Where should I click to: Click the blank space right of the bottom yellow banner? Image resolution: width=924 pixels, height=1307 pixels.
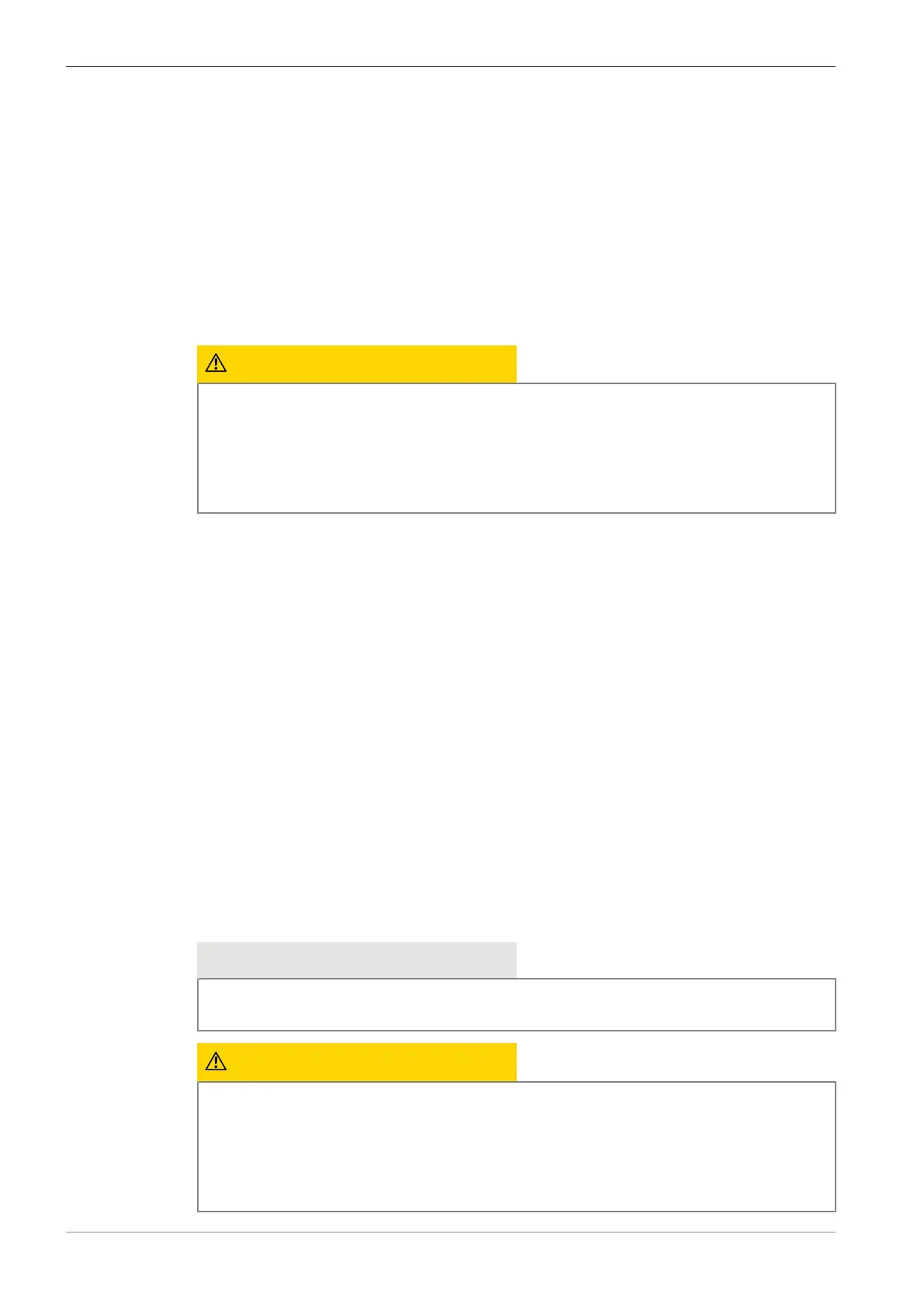point(675,1062)
